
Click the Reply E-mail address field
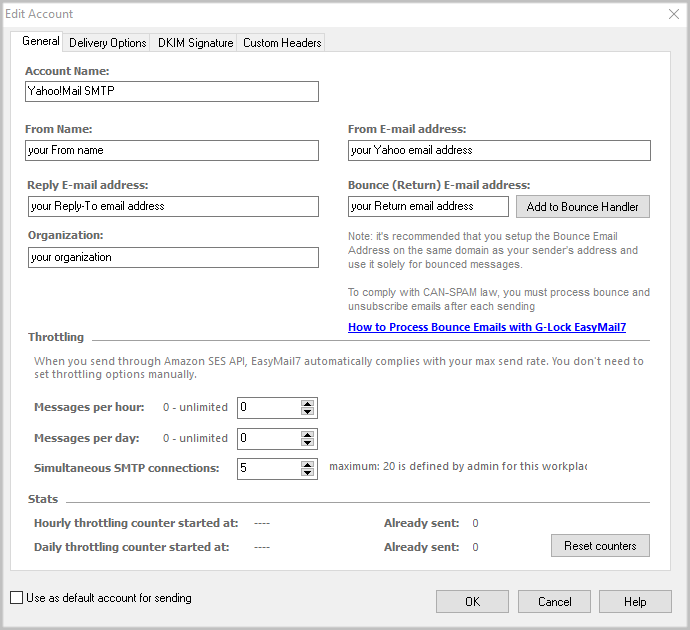pyautogui.click(x=173, y=206)
